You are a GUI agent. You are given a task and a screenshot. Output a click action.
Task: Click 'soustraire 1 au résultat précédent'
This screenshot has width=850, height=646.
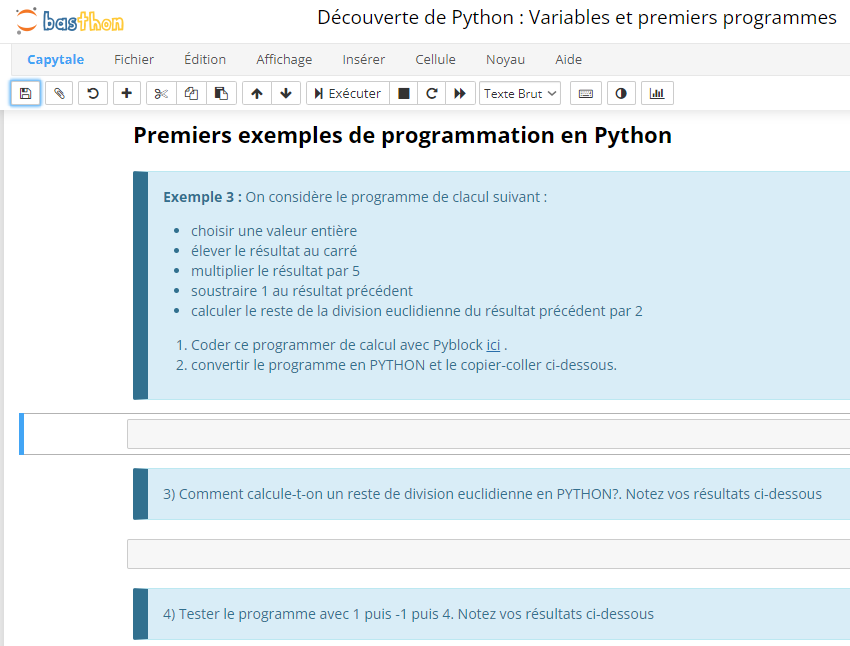(x=302, y=291)
